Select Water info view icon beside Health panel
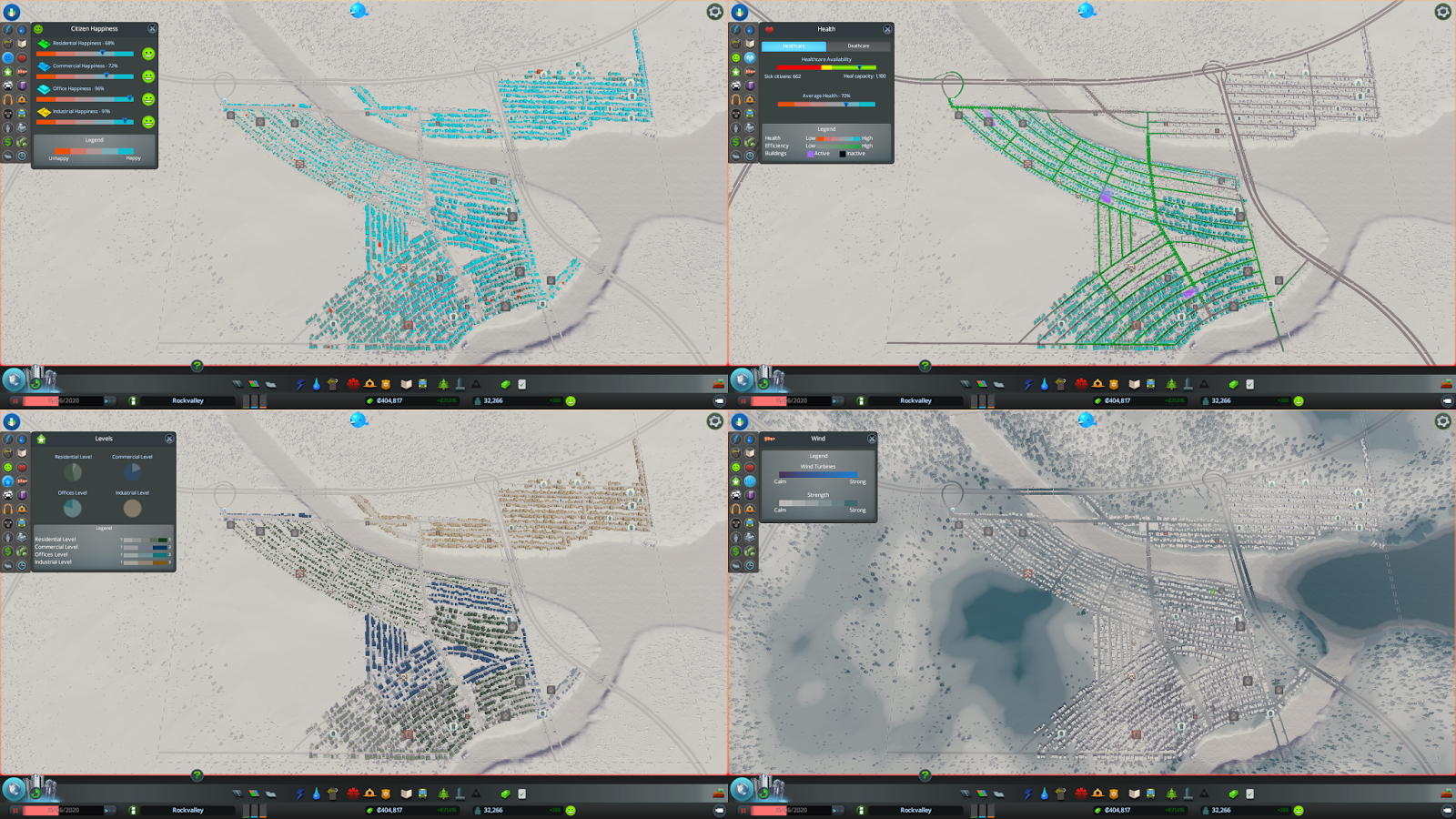This screenshot has height=819, width=1456. 750,29
